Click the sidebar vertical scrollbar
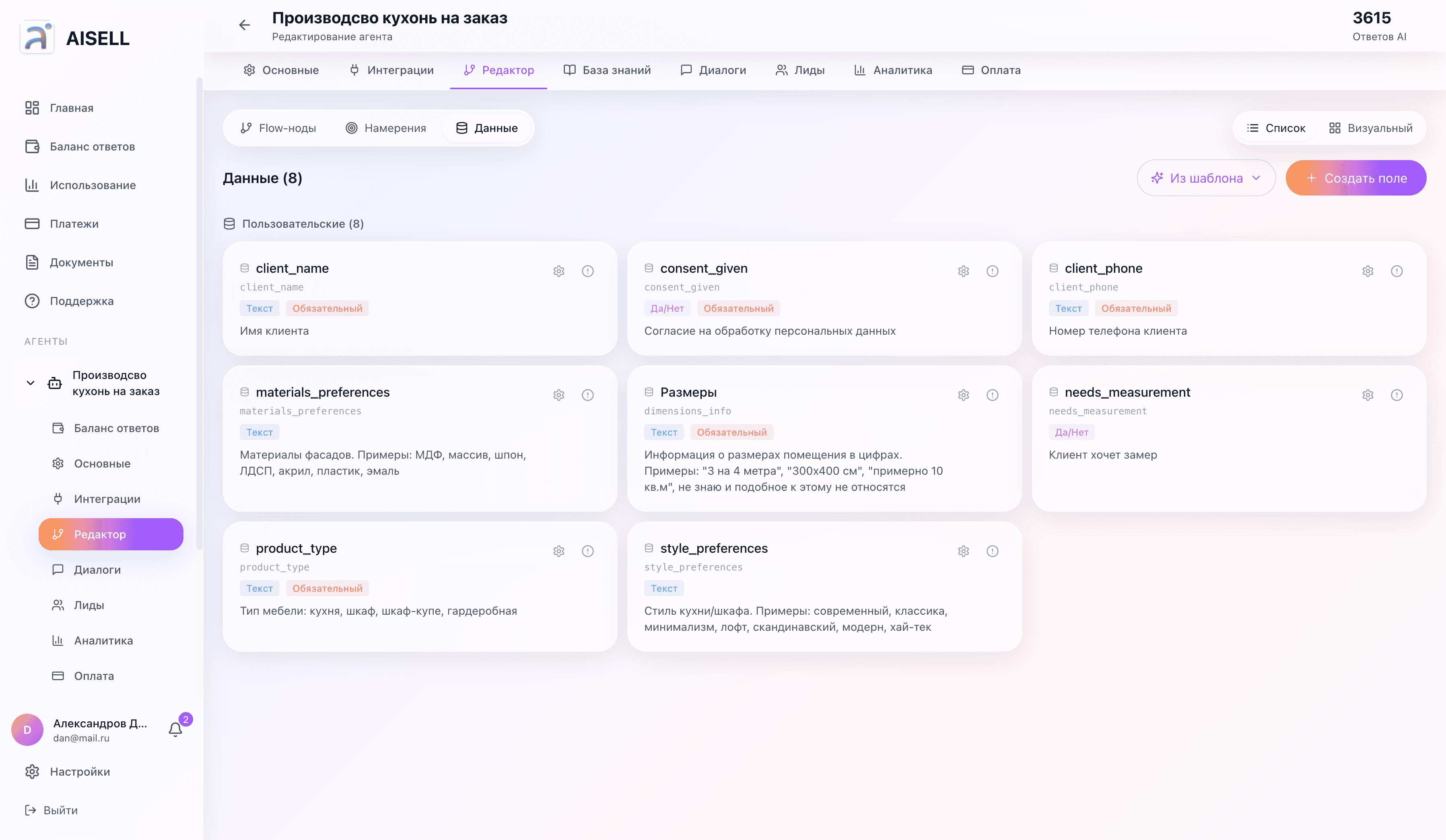 [199, 313]
